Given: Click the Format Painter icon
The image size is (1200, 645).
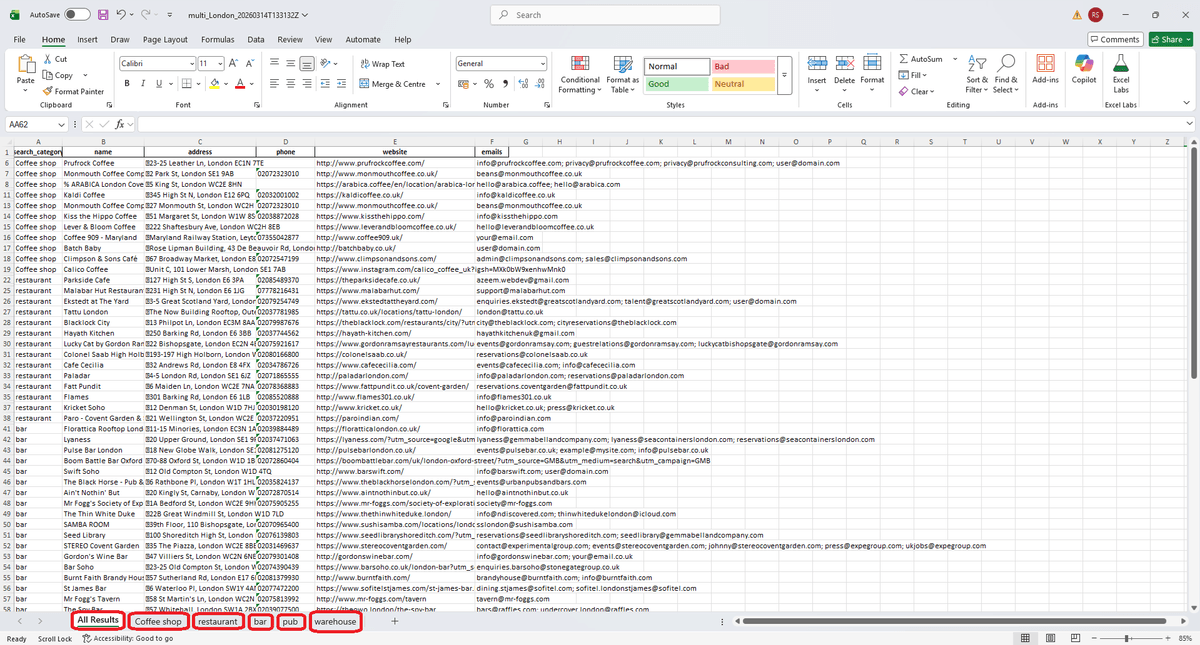Looking at the screenshot, I should click(49, 91).
